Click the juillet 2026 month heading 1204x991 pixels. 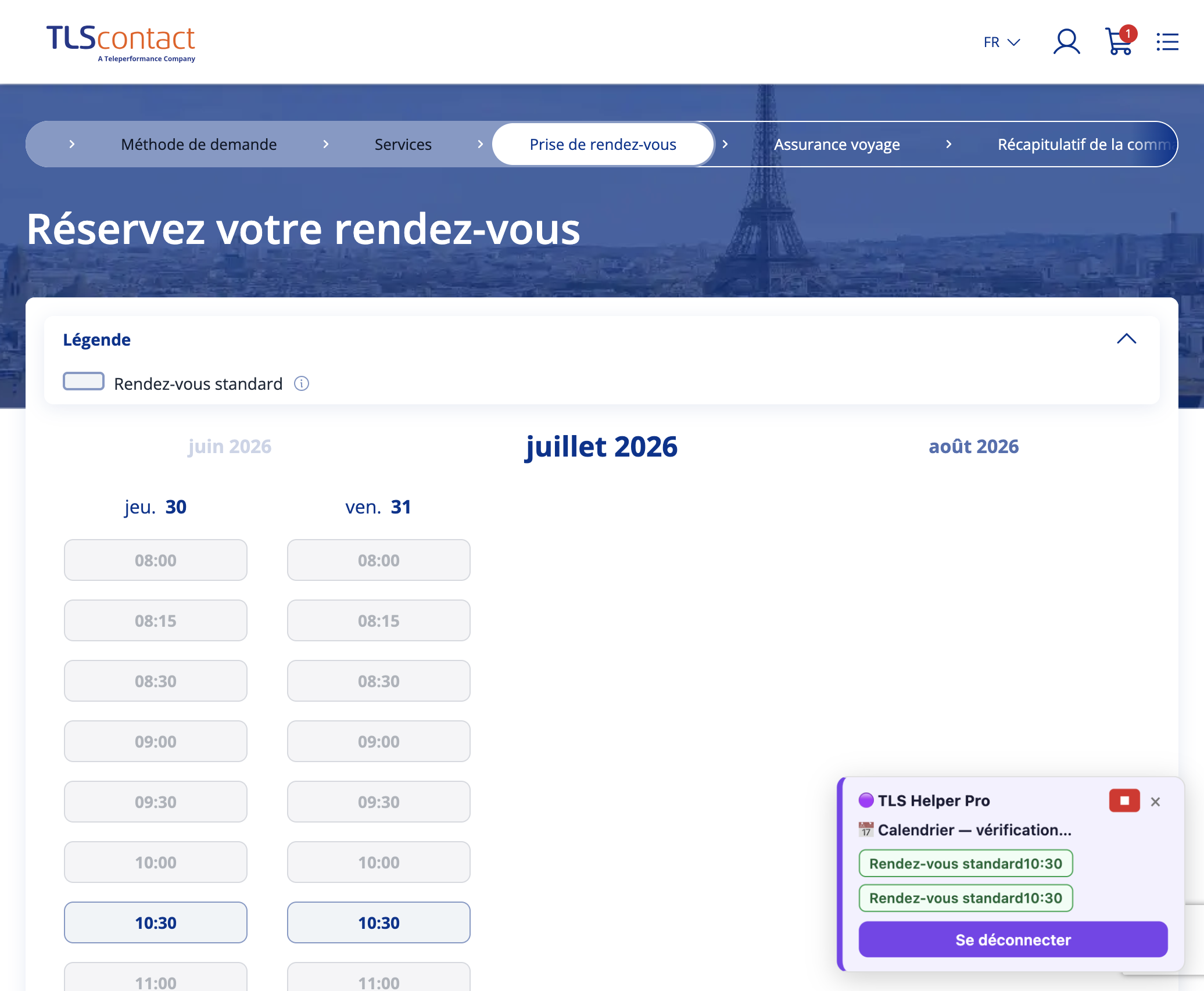[x=601, y=447]
